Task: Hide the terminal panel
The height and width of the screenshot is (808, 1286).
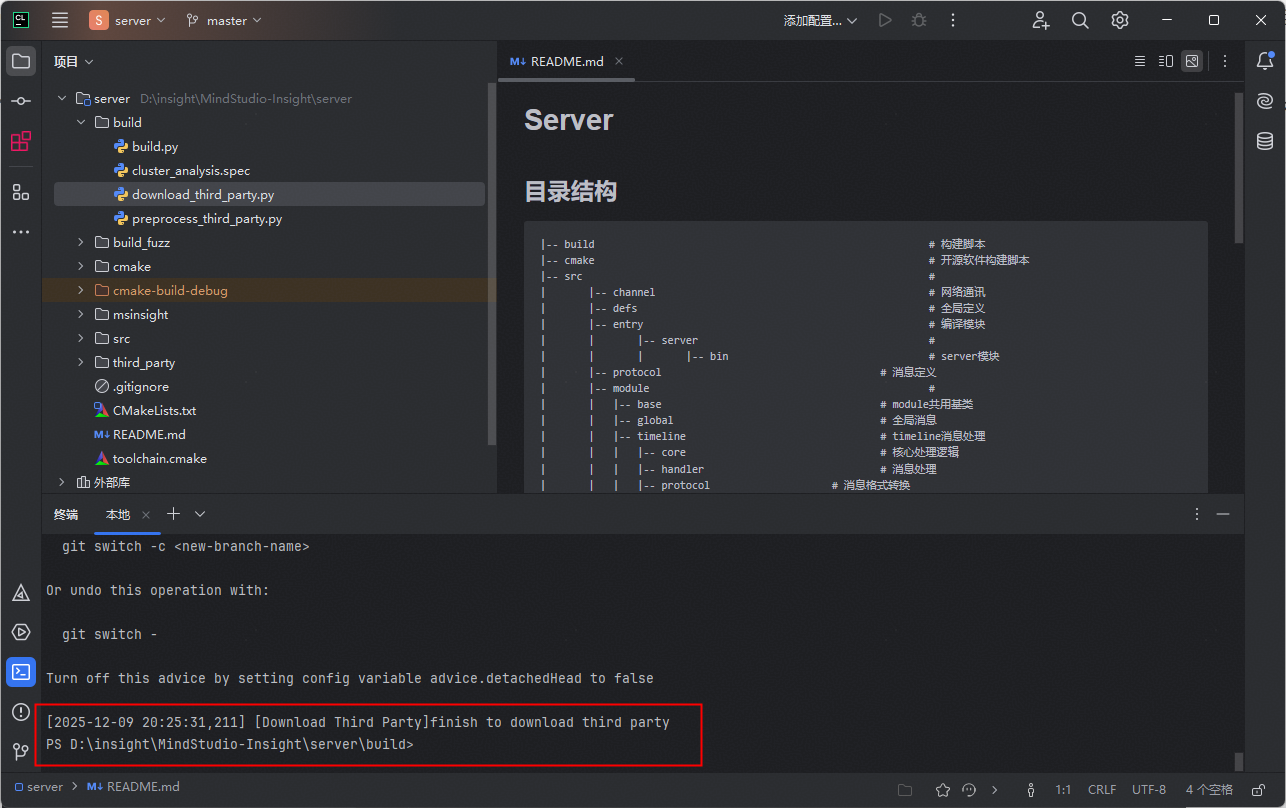Action: point(1223,514)
